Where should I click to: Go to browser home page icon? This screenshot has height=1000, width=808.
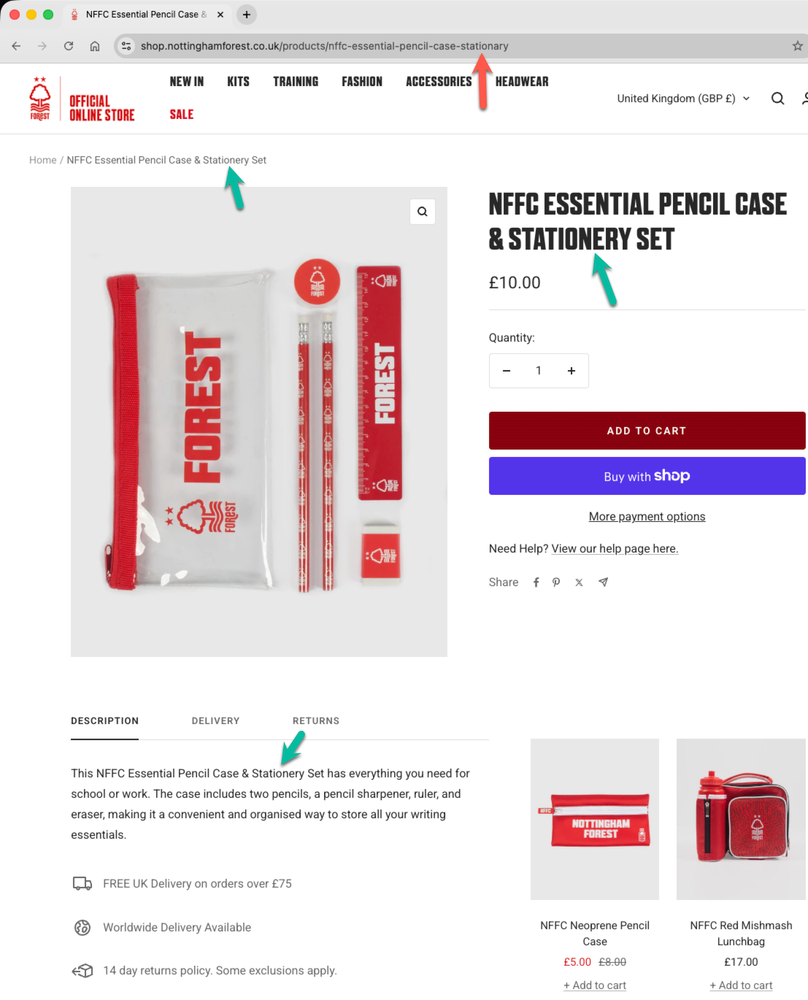point(94,46)
